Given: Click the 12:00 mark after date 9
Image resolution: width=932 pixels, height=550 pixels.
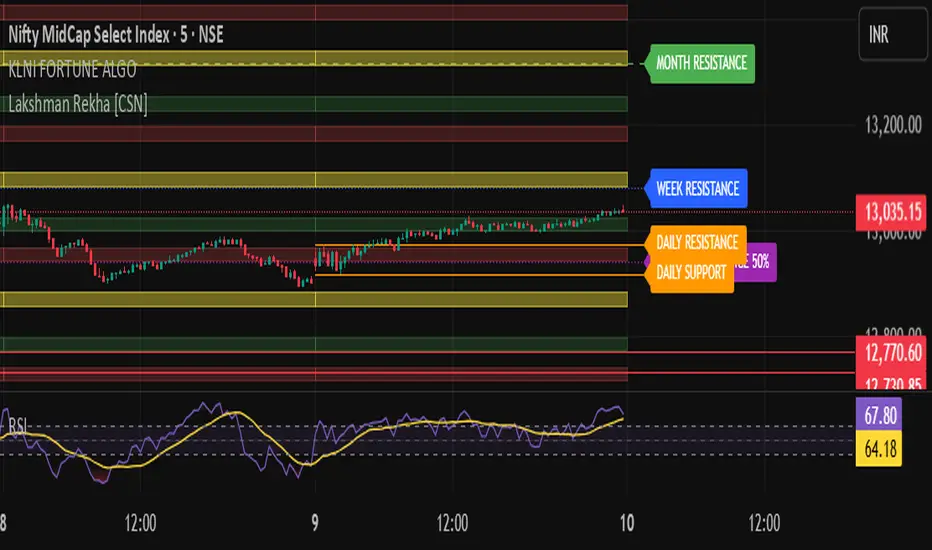Looking at the screenshot, I should coord(452,523).
